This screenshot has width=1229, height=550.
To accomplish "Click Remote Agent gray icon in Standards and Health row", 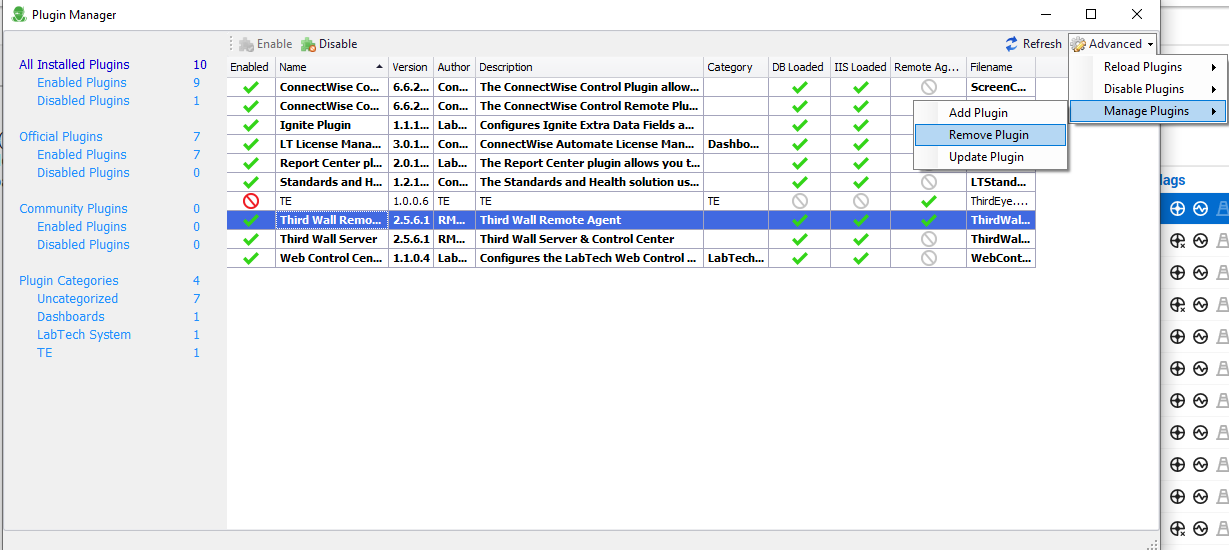I will 928,182.
